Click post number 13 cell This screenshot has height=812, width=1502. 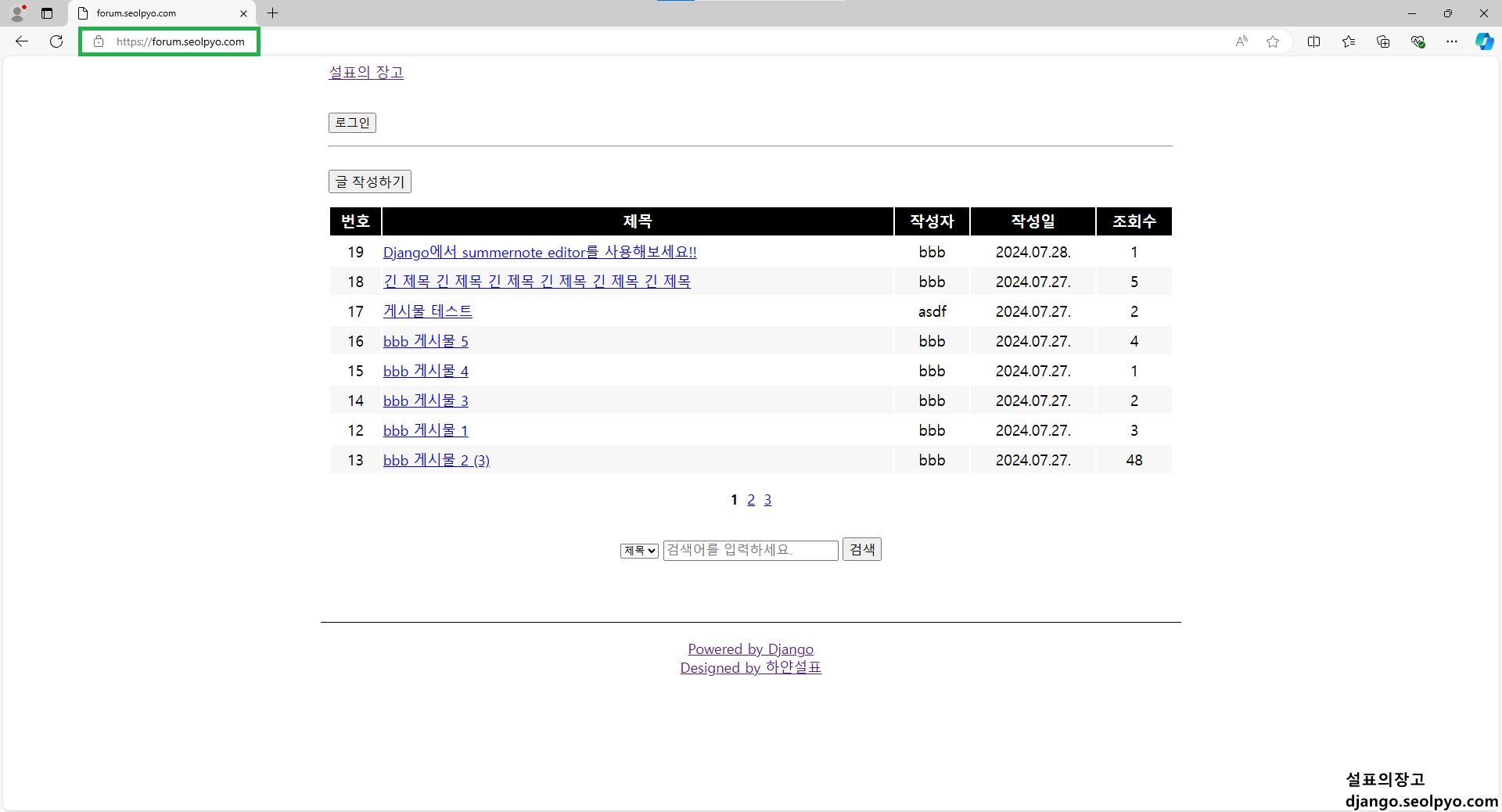click(x=356, y=460)
